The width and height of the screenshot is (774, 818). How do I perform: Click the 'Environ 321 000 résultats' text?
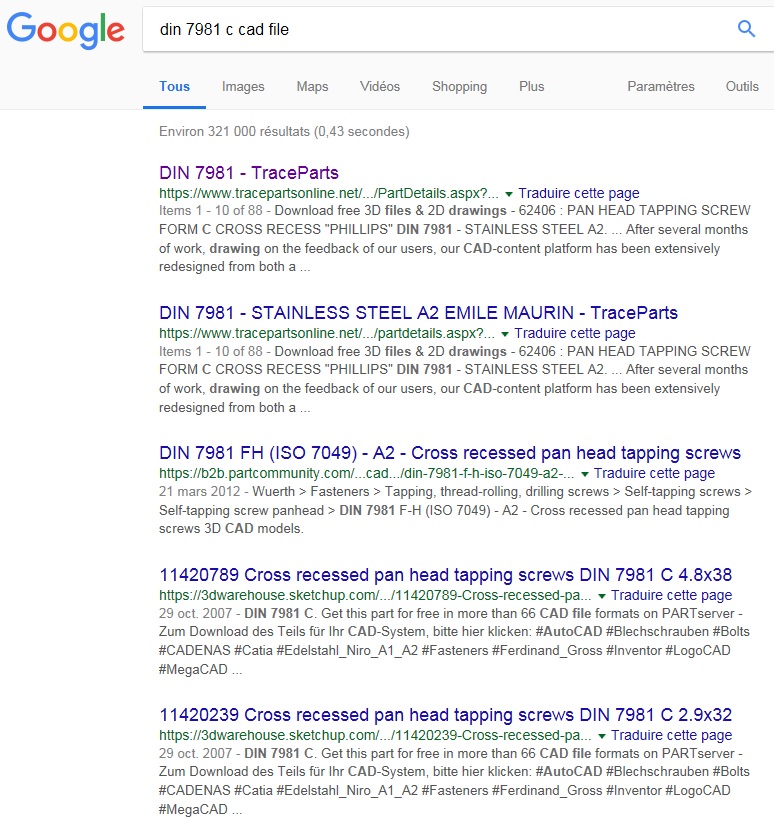point(284,131)
